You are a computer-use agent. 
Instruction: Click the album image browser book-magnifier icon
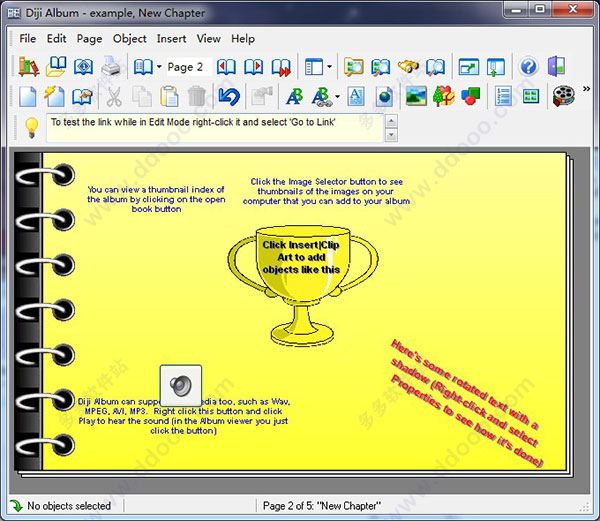381,67
